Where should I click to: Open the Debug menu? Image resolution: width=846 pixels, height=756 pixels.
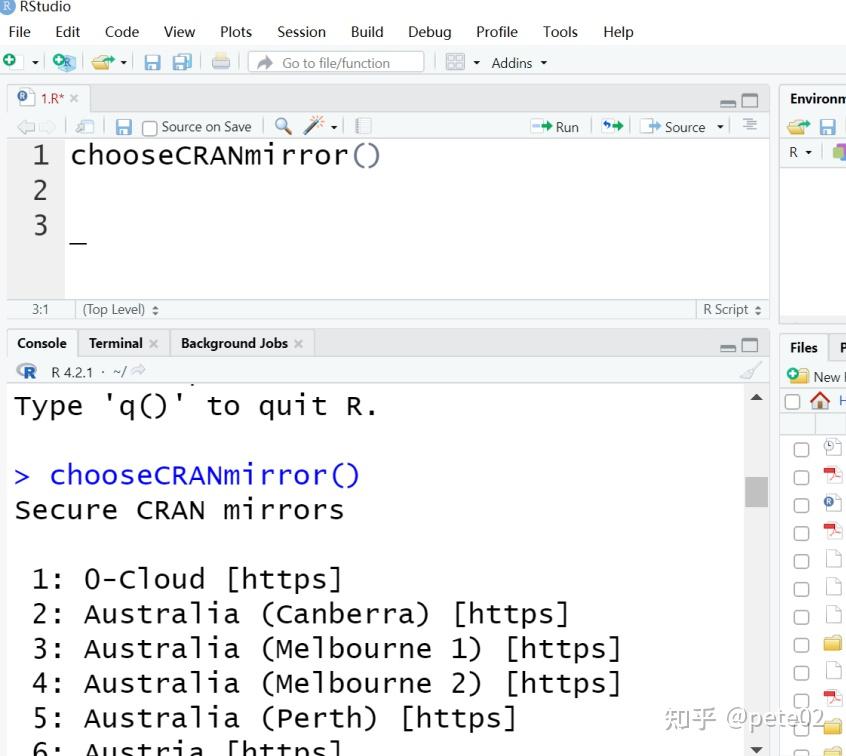[429, 32]
